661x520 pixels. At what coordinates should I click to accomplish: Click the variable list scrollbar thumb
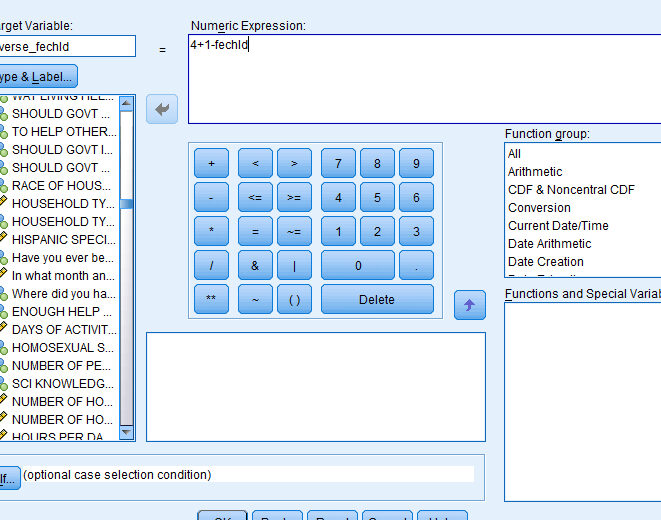tap(126, 204)
